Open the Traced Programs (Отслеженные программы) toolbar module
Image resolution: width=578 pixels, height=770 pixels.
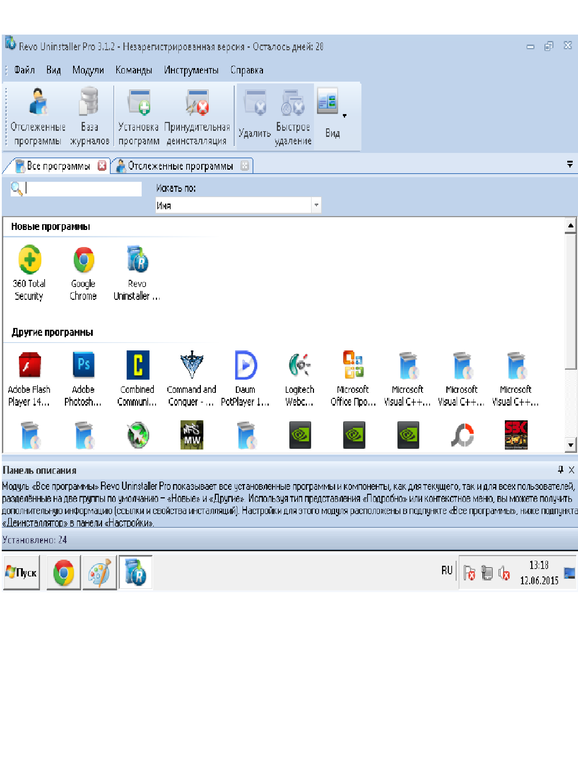pyautogui.click(x=37, y=117)
